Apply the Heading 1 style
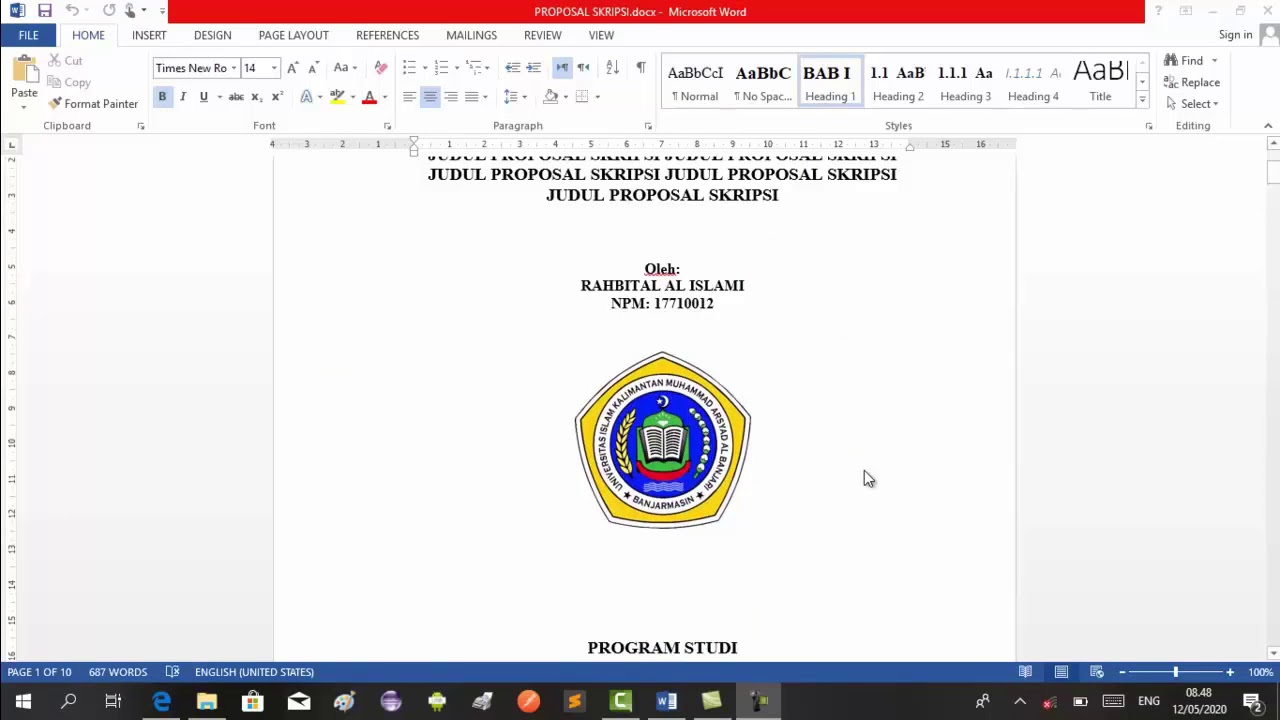Image resolution: width=1280 pixels, height=720 pixels. click(x=830, y=82)
